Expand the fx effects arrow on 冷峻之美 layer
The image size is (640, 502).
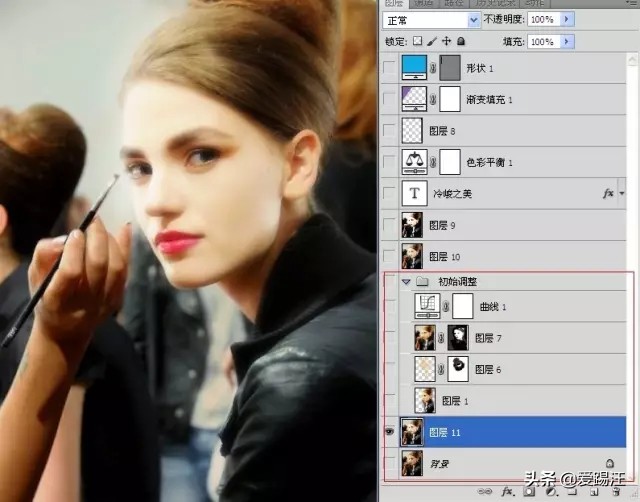620,193
